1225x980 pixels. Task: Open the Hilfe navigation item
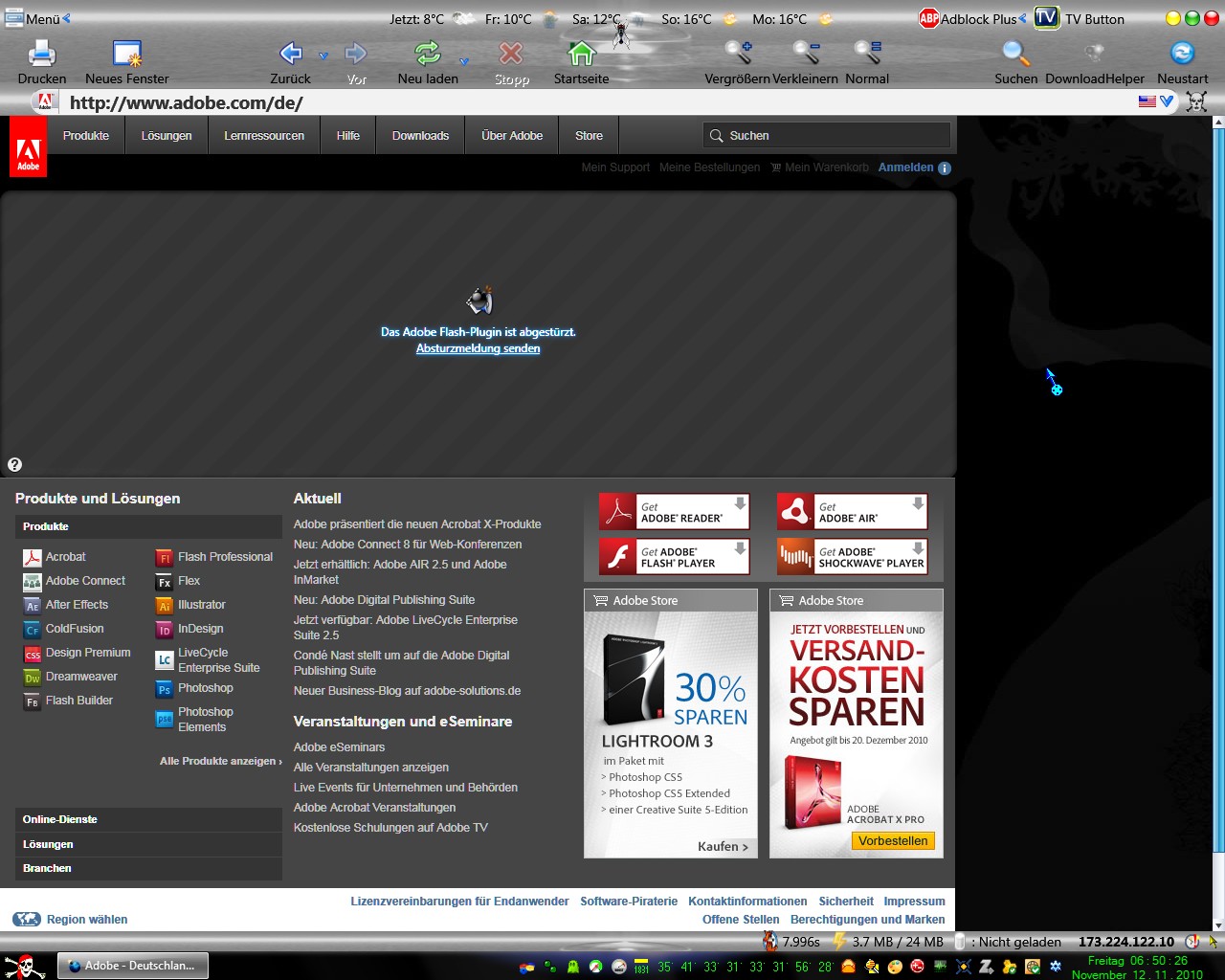[348, 136]
